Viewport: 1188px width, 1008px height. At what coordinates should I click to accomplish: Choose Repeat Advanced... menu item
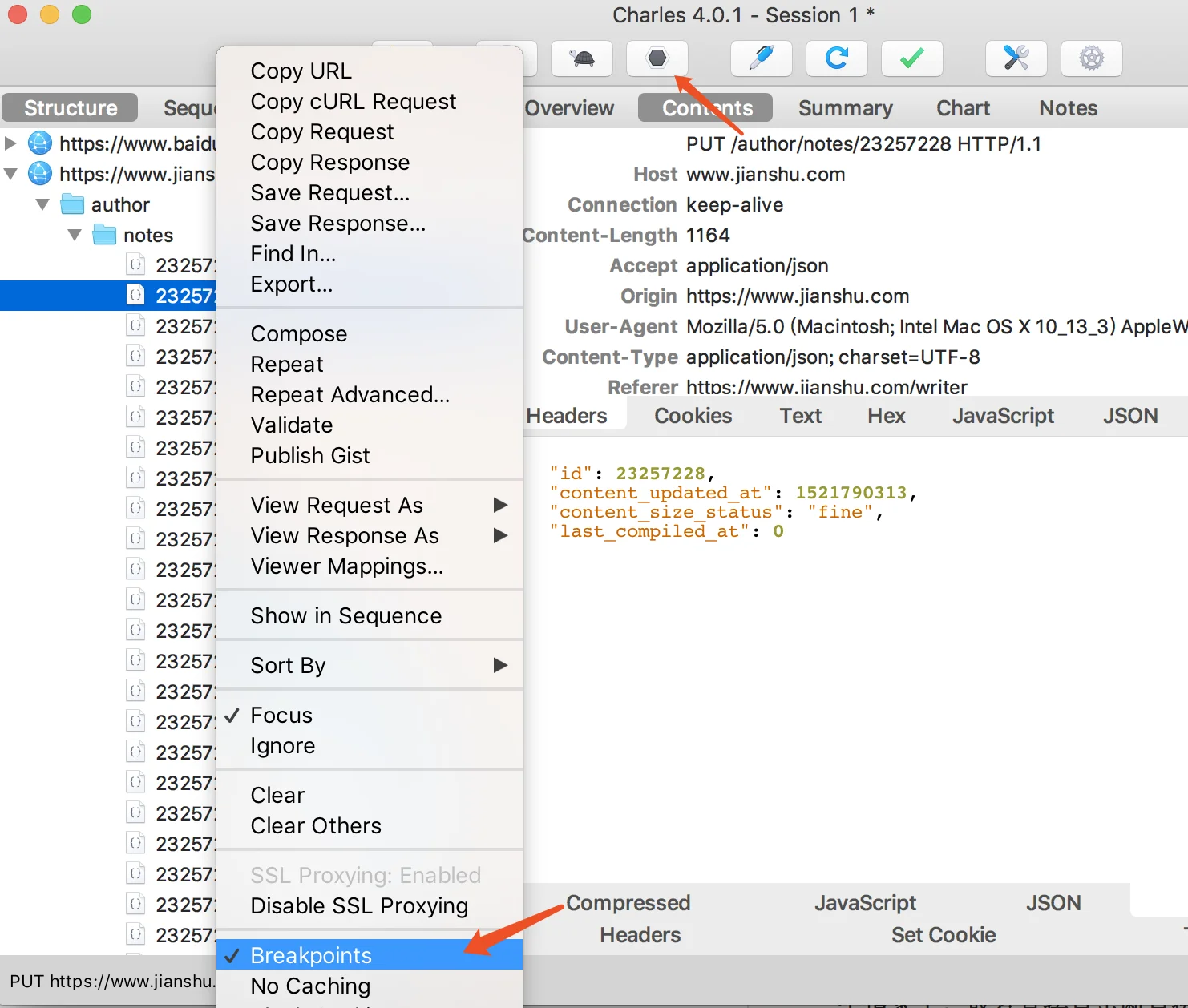[370, 394]
